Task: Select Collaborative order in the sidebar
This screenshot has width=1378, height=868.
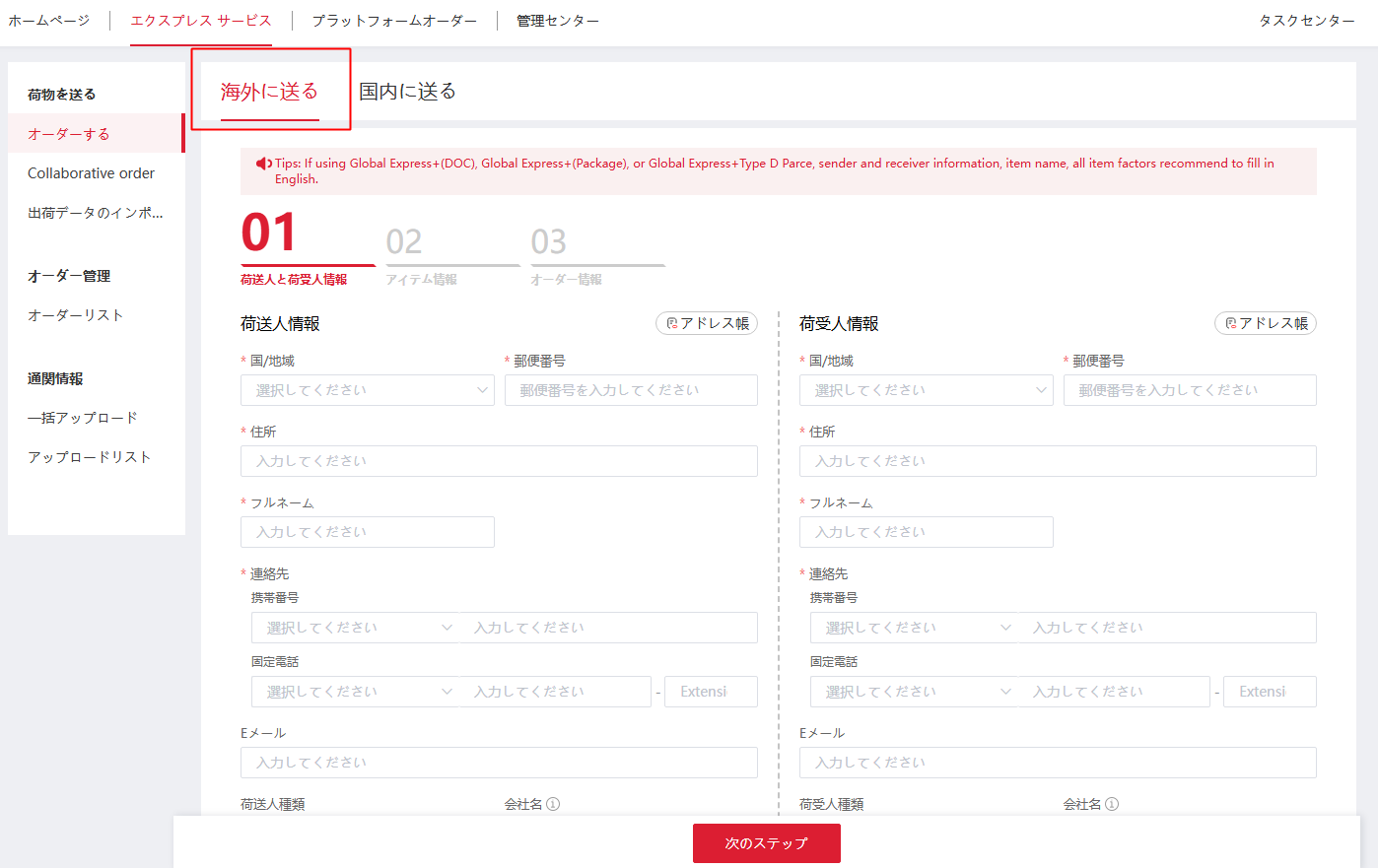Action: coord(91,172)
